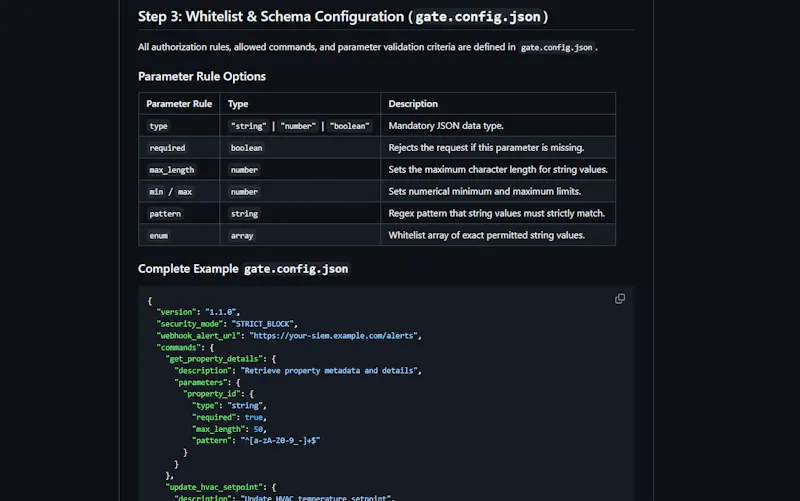This screenshot has width=800, height=501.
Task: Click the Parameter Rule Options heading
Action: tap(202, 77)
